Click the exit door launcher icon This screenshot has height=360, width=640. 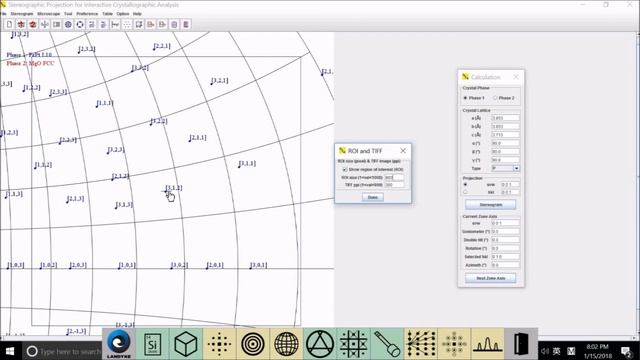pyautogui.click(x=521, y=344)
